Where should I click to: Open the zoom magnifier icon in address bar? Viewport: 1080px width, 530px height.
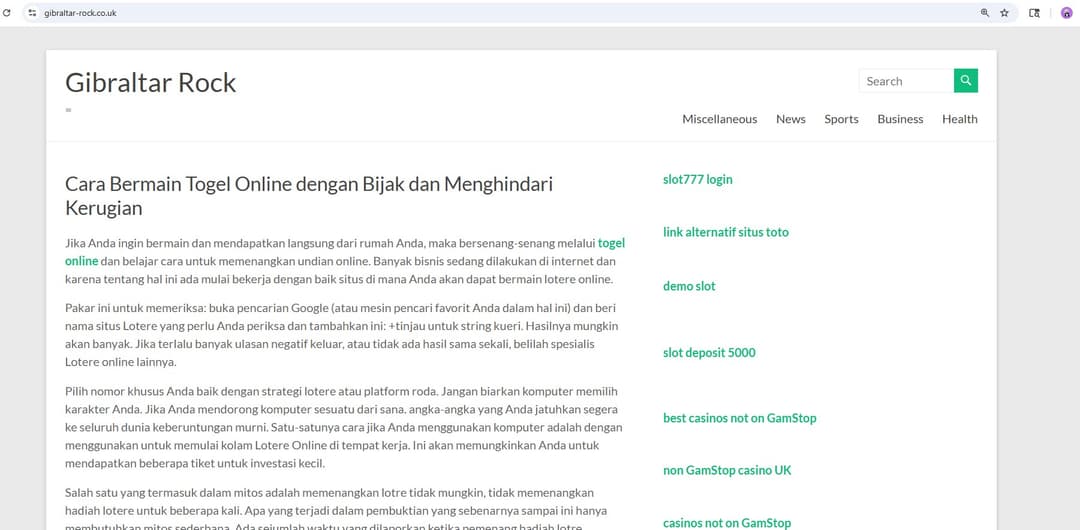tap(985, 12)
